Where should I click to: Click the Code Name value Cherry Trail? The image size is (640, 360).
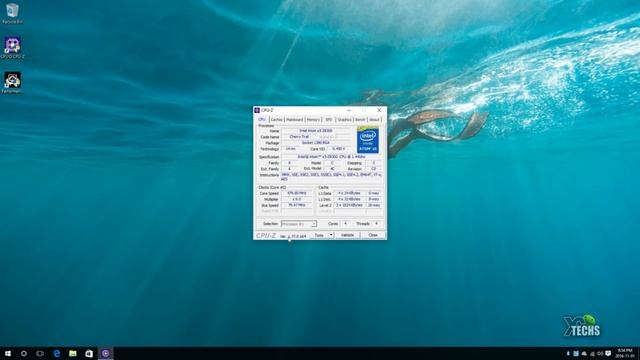pos(299,137)
